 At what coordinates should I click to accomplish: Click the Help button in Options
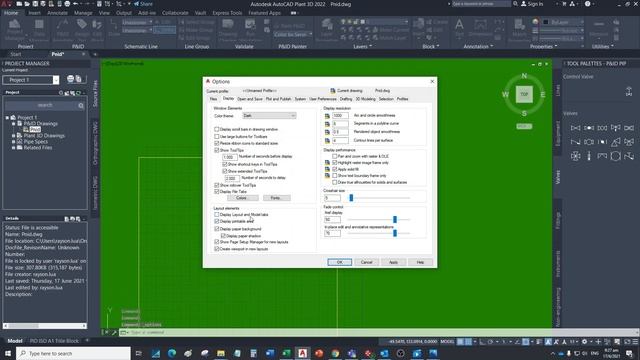(420, 262)
